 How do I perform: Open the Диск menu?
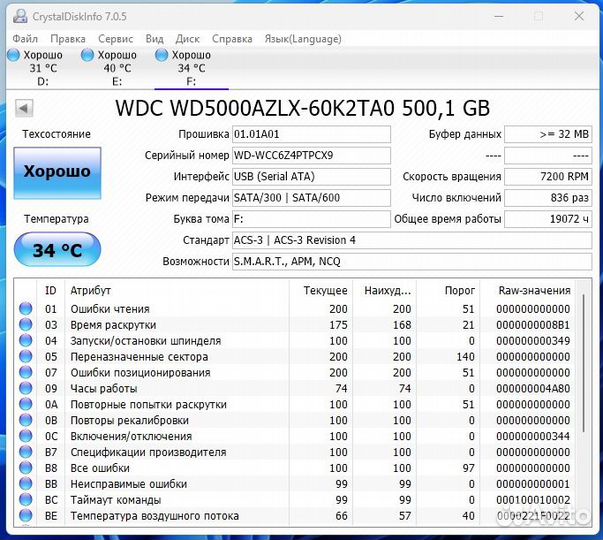tap(187, 39)
